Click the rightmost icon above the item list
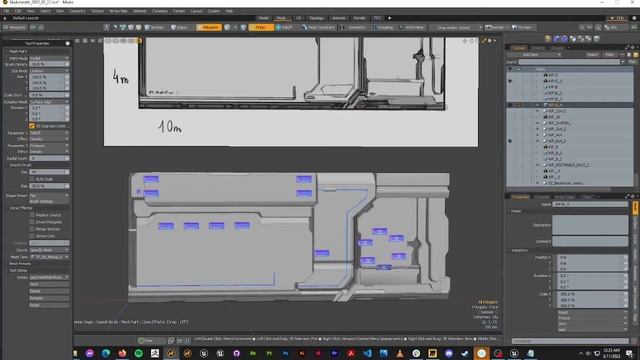The width and height of the screenshot is (640, 360). tap(596, 38)
